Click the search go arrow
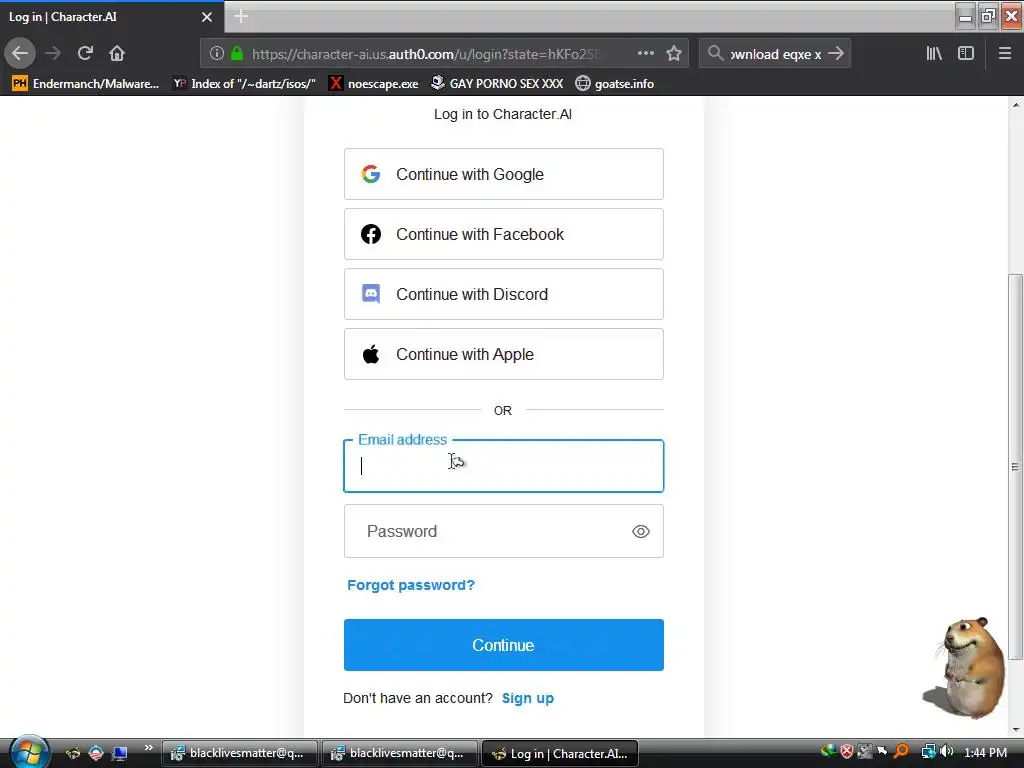The width and height of the screenshot is (1024, 768). click(x=836, y=54)
